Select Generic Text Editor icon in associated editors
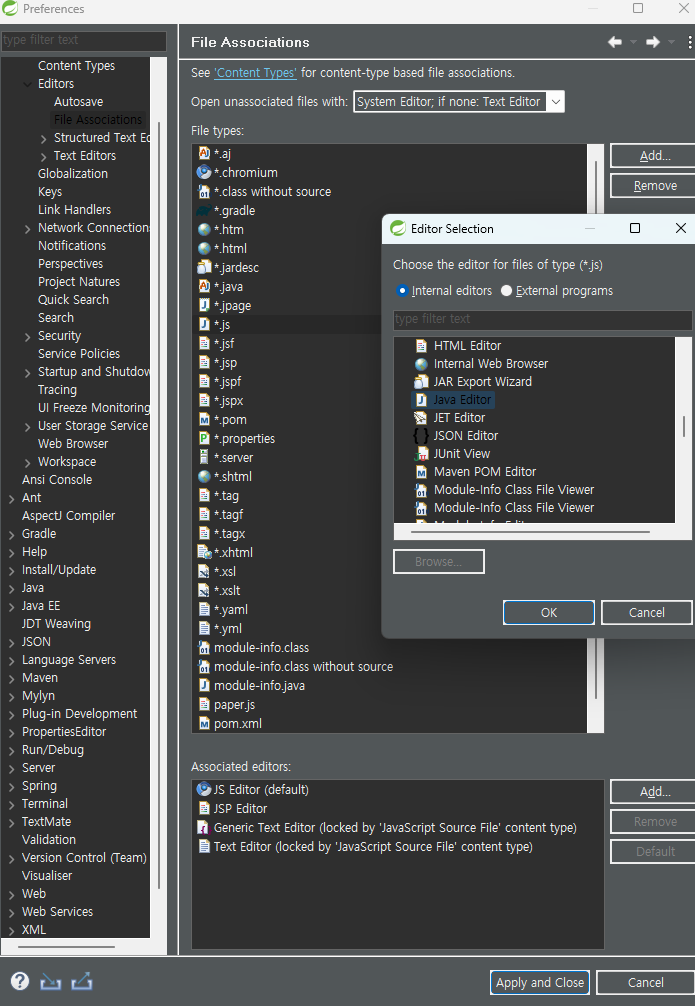The width and height of the screenshot is (695, 1006). click(x=203, y=828)
